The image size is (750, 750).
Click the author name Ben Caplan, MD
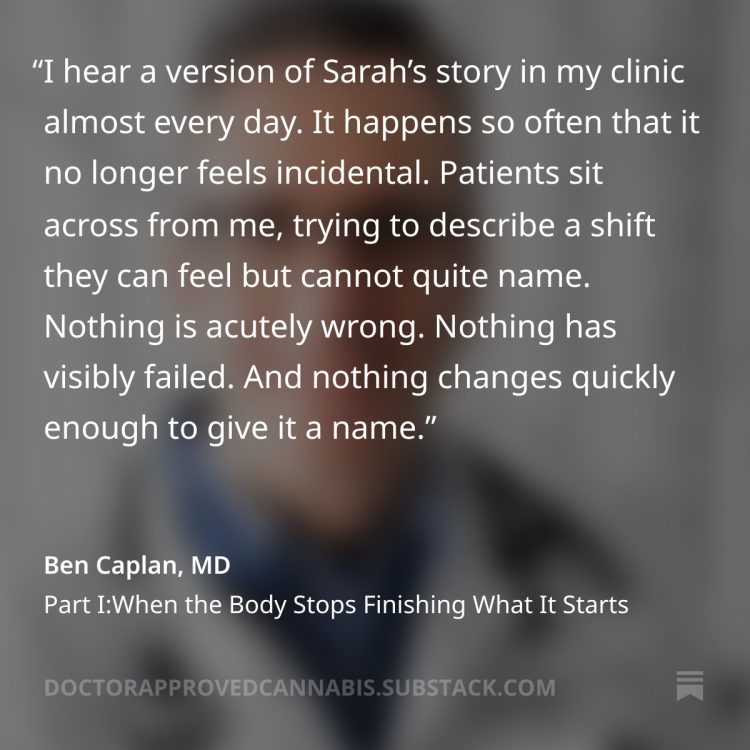(137, 566)
